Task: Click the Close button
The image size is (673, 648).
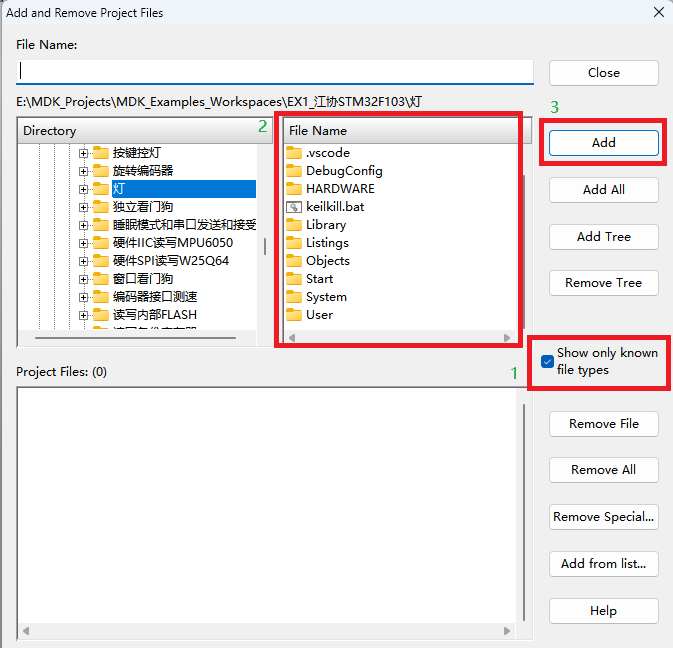Action: click(x=603, y=73)
